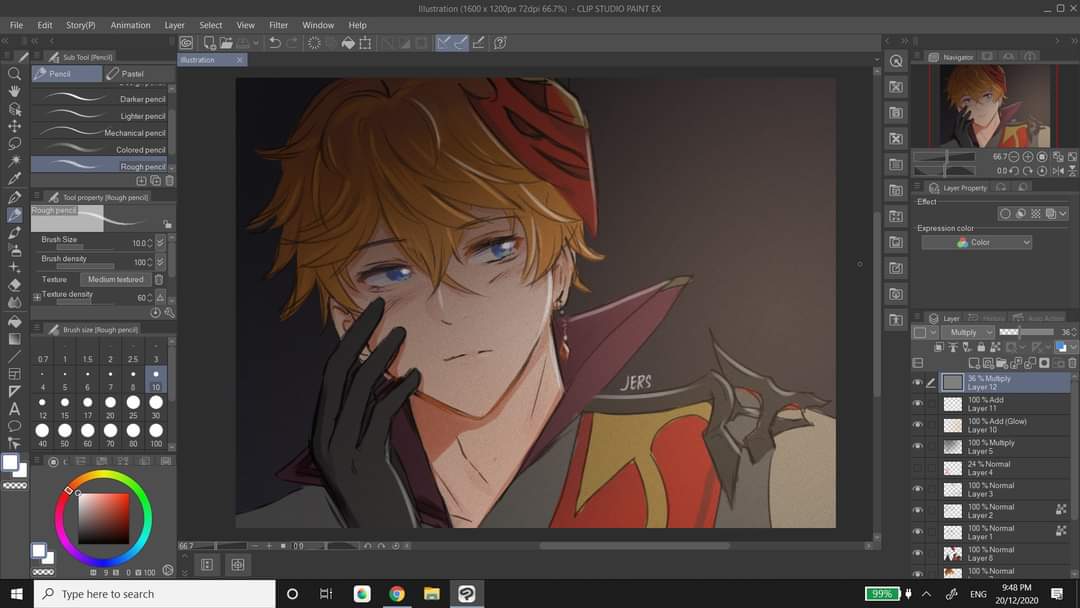Switch to the Pastel sub tool tab
Viewport: 1080px width, 608px height.
(139, 73)
